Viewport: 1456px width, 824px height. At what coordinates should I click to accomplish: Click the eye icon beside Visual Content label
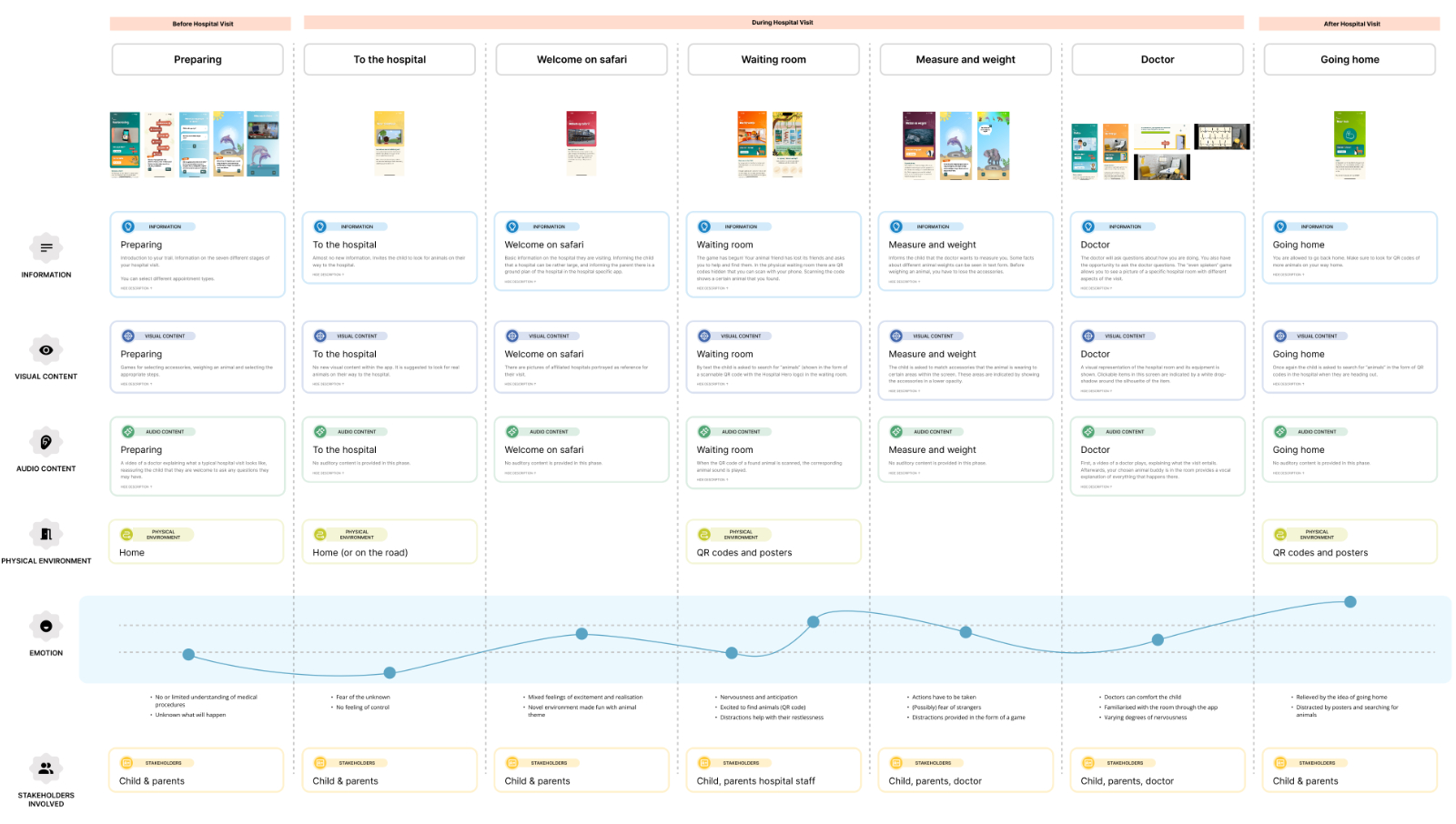(x=45, y=350)
